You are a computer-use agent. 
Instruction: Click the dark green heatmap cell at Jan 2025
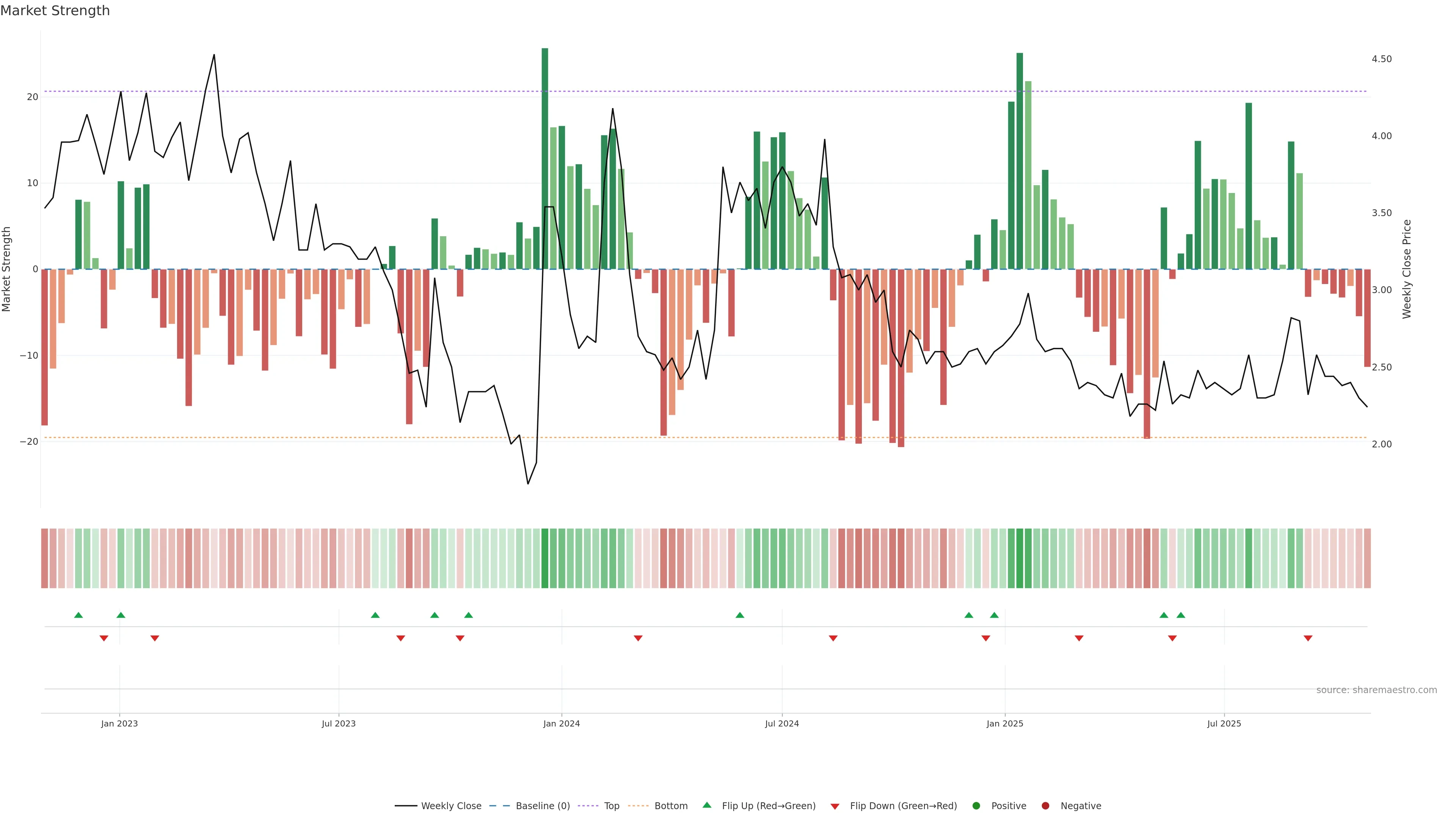pyautogui.click(x=1020, y=559)
